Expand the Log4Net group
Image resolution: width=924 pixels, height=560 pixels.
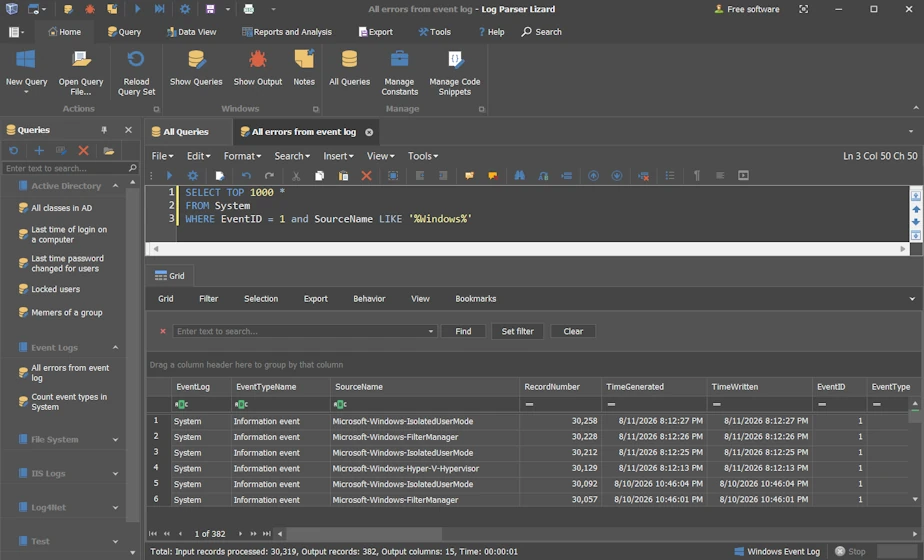116,508
